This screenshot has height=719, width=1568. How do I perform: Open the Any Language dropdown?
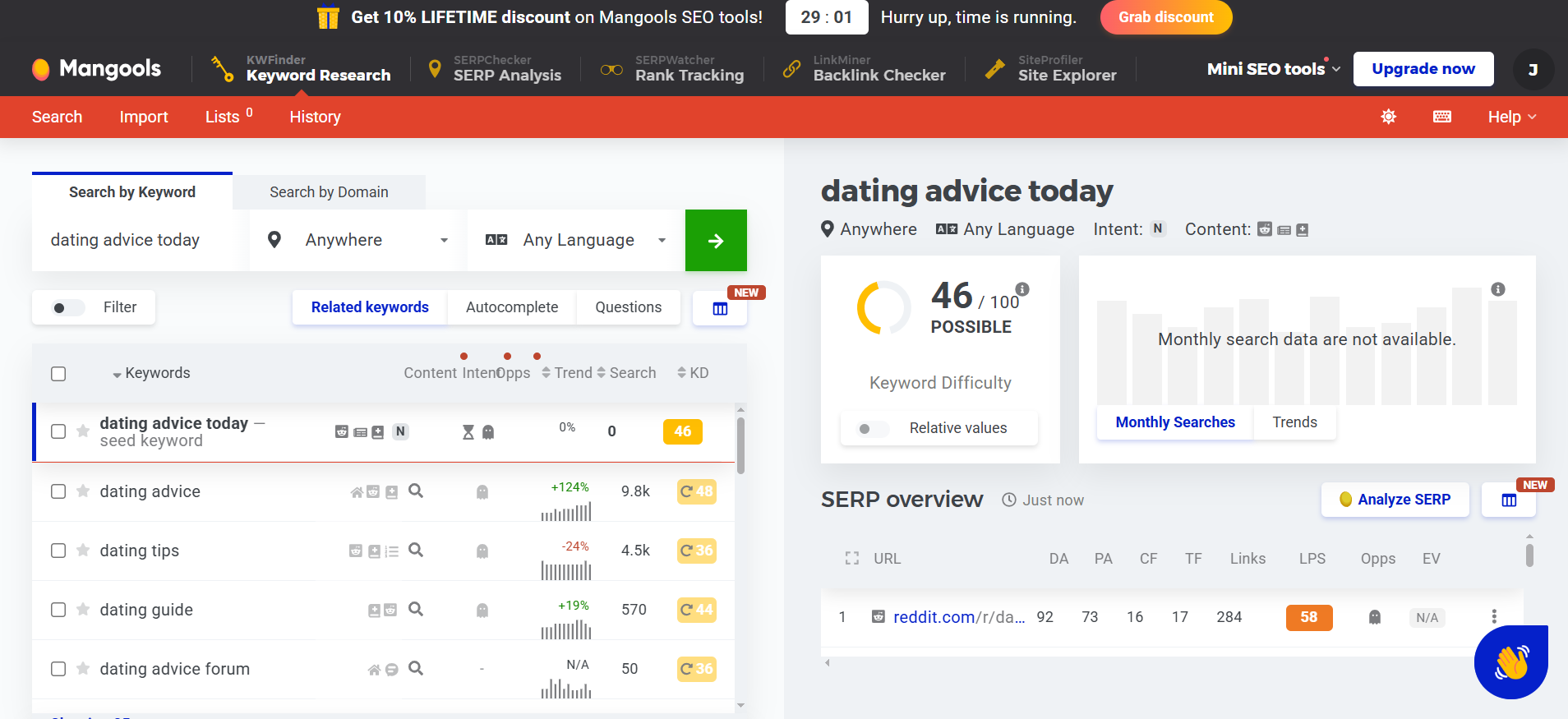576,240
